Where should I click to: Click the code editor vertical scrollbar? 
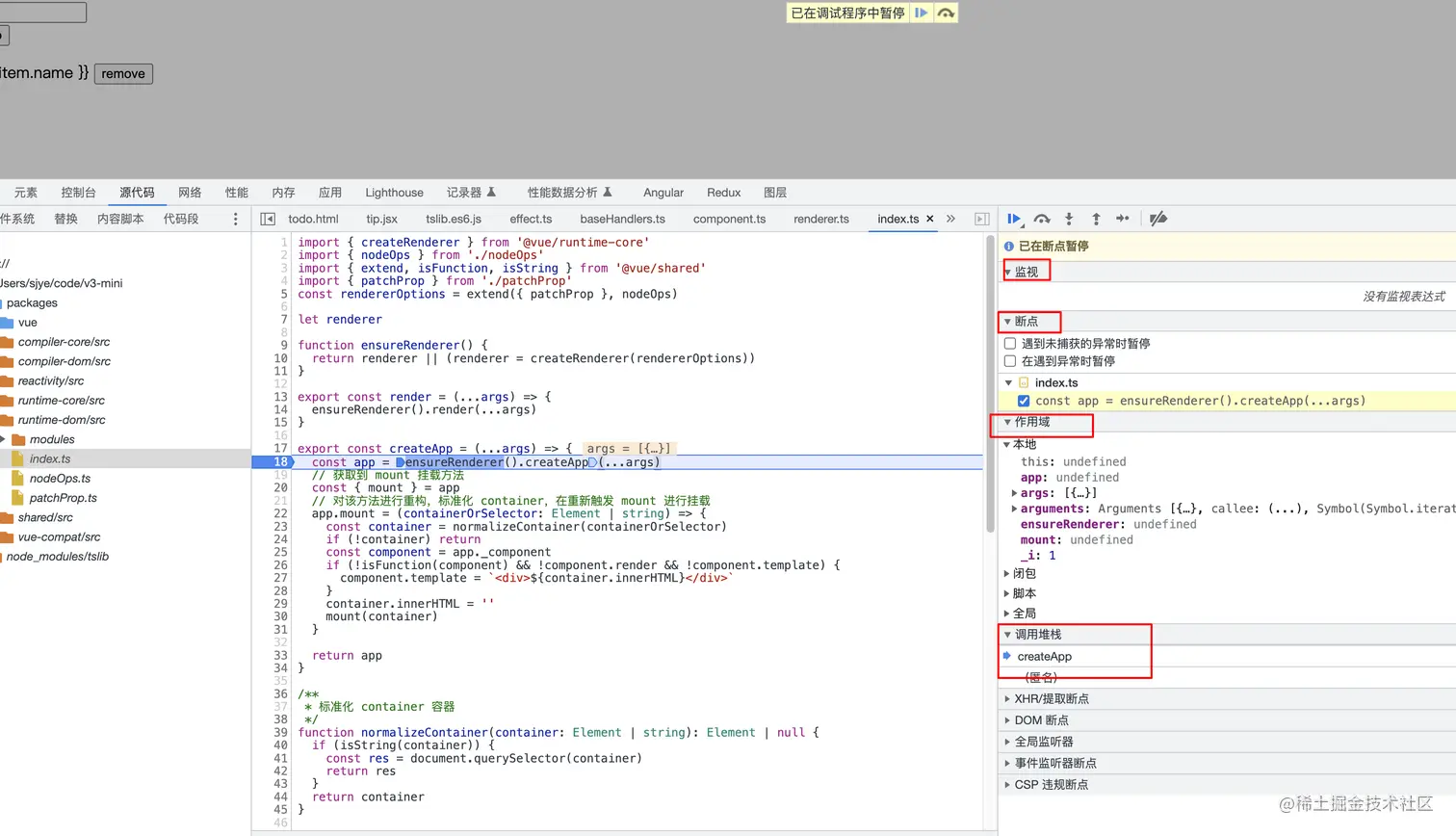coord(990,385)
